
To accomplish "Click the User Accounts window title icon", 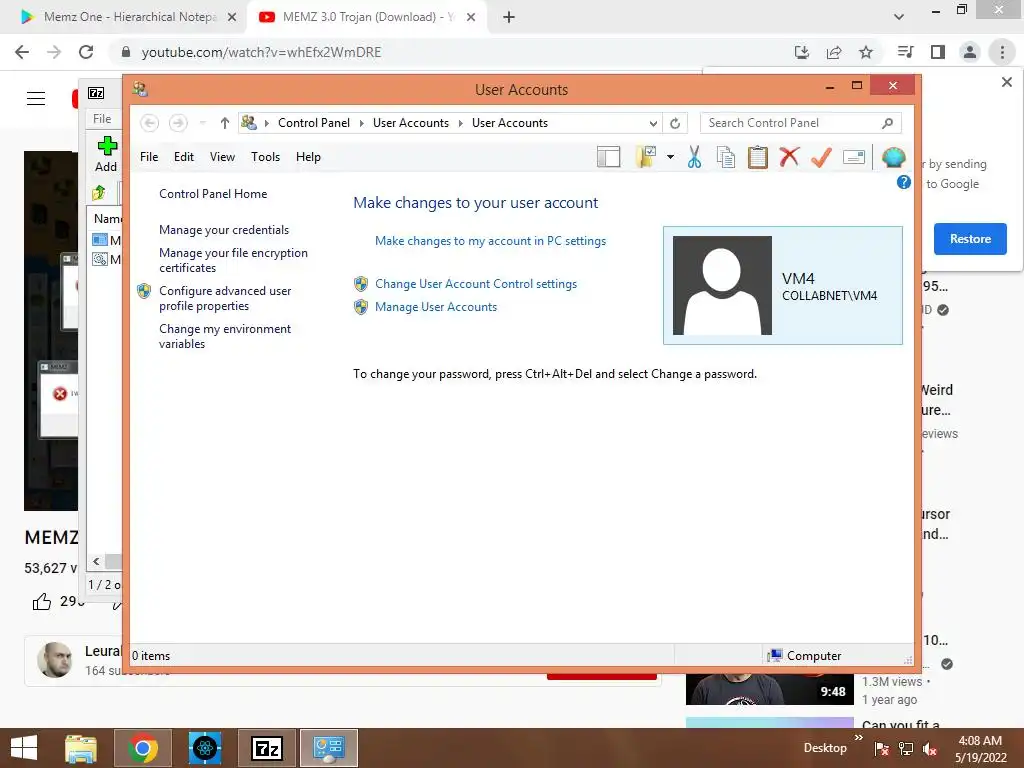I will click(140, 89).
